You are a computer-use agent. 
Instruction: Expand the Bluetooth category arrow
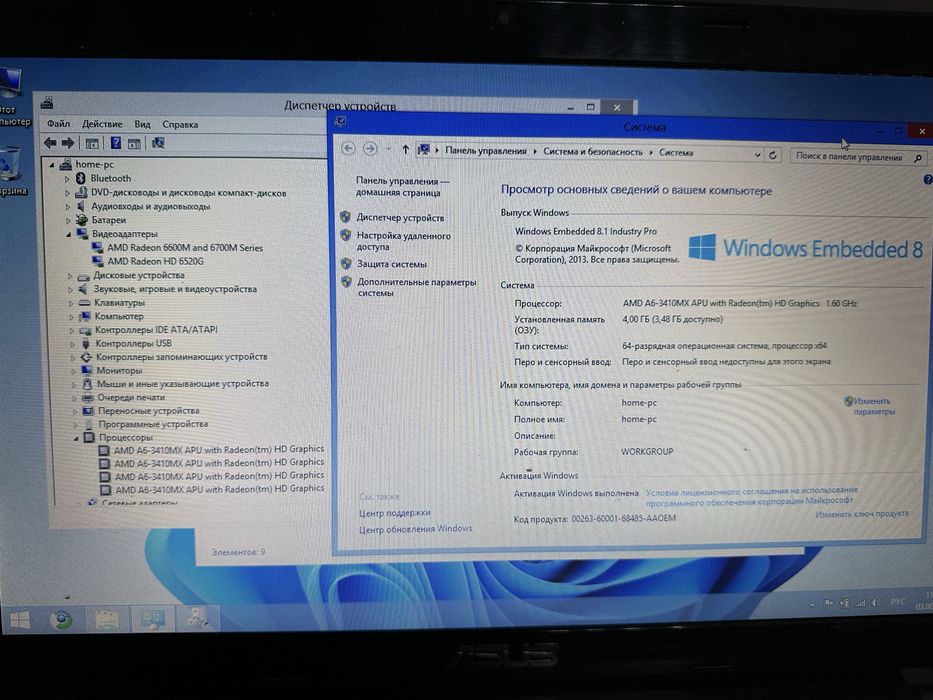[67, 179]
